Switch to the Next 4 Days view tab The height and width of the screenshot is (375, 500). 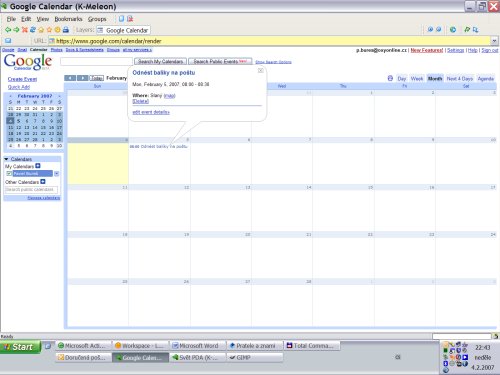(460, 79)
